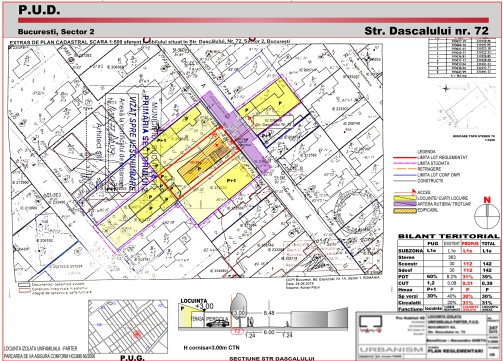Click the red LIMITA LOT REGLEMENTAT line sample

click(x=405, y=157)
